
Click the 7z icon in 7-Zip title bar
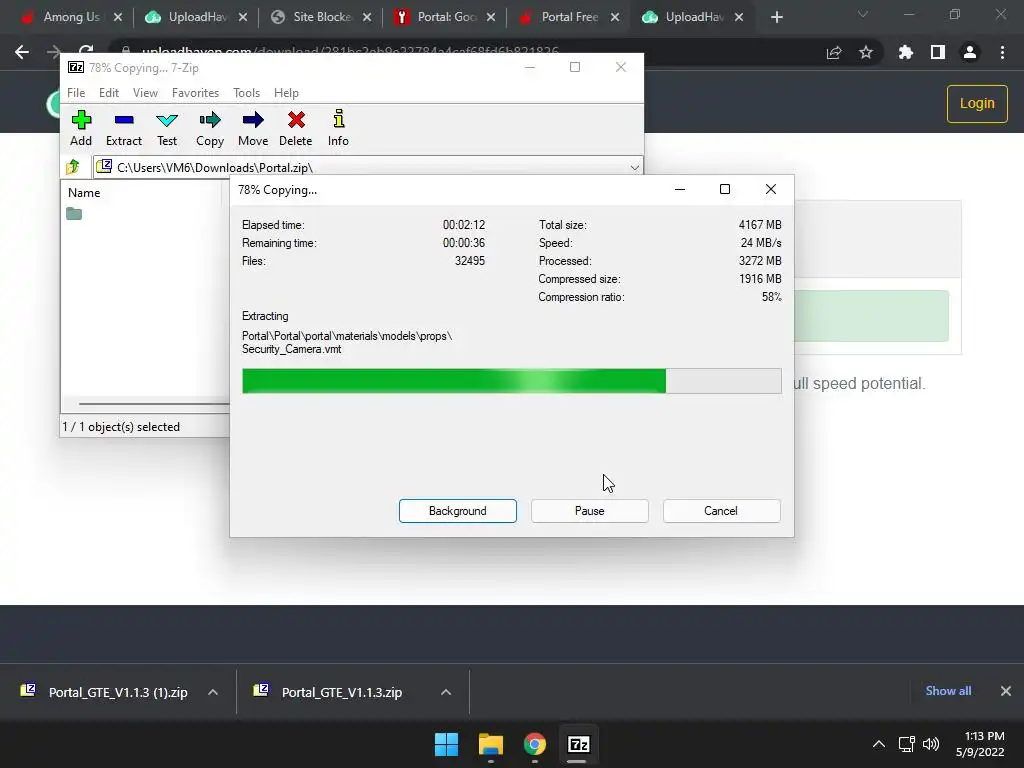point(76,67)
